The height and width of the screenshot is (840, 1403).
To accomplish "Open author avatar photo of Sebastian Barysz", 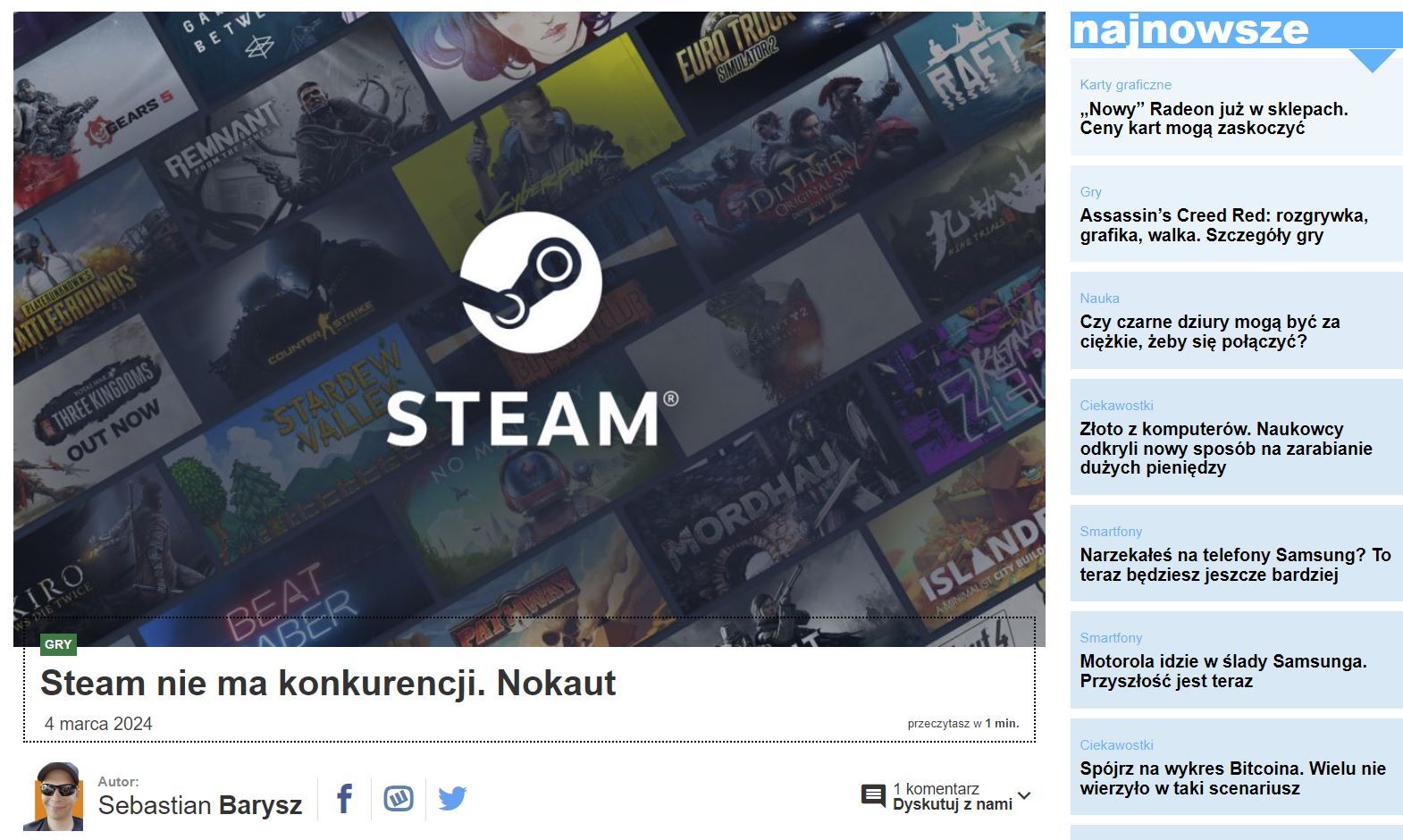I will [x=53, y=796].
